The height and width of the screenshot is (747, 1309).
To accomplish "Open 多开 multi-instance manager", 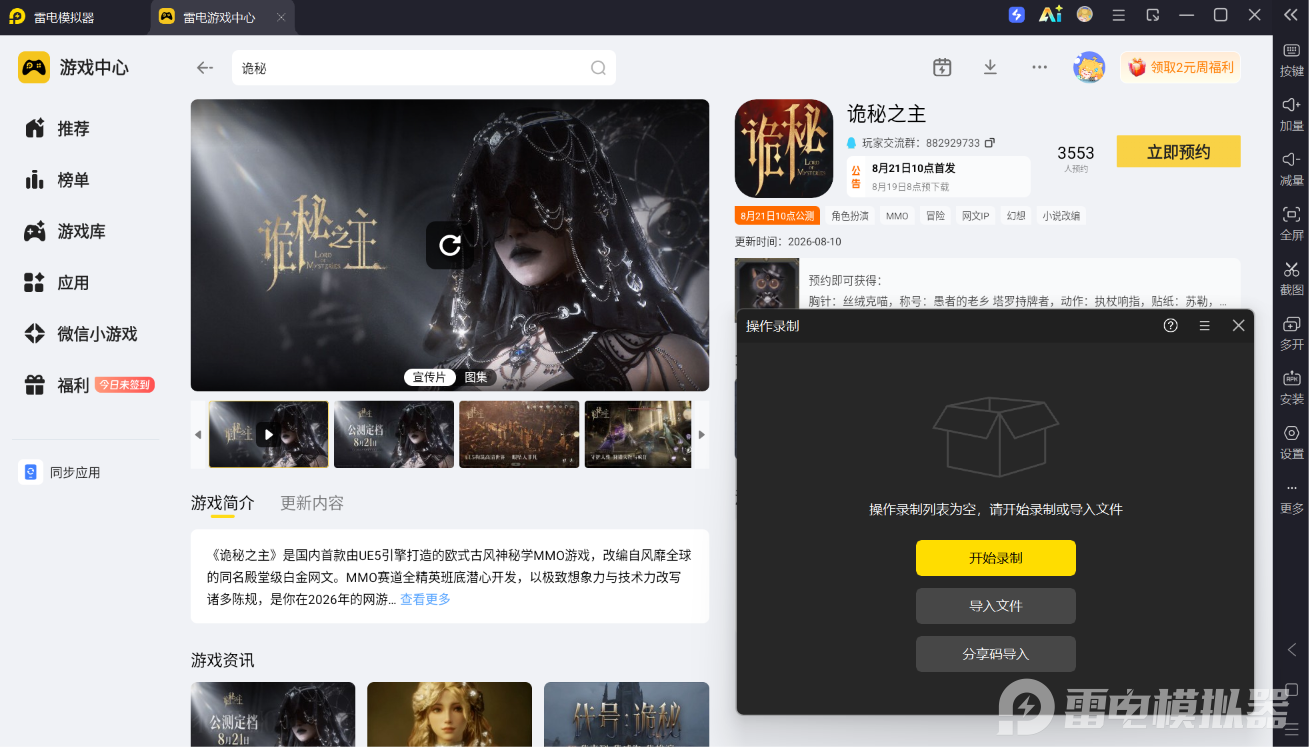I will [x=1292, y=333].
